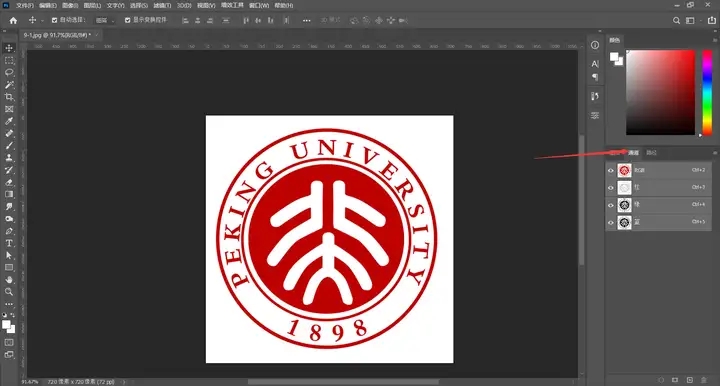Screen dimensions: 720x386
Task: Open the File menu
Action: pos(25,6)
